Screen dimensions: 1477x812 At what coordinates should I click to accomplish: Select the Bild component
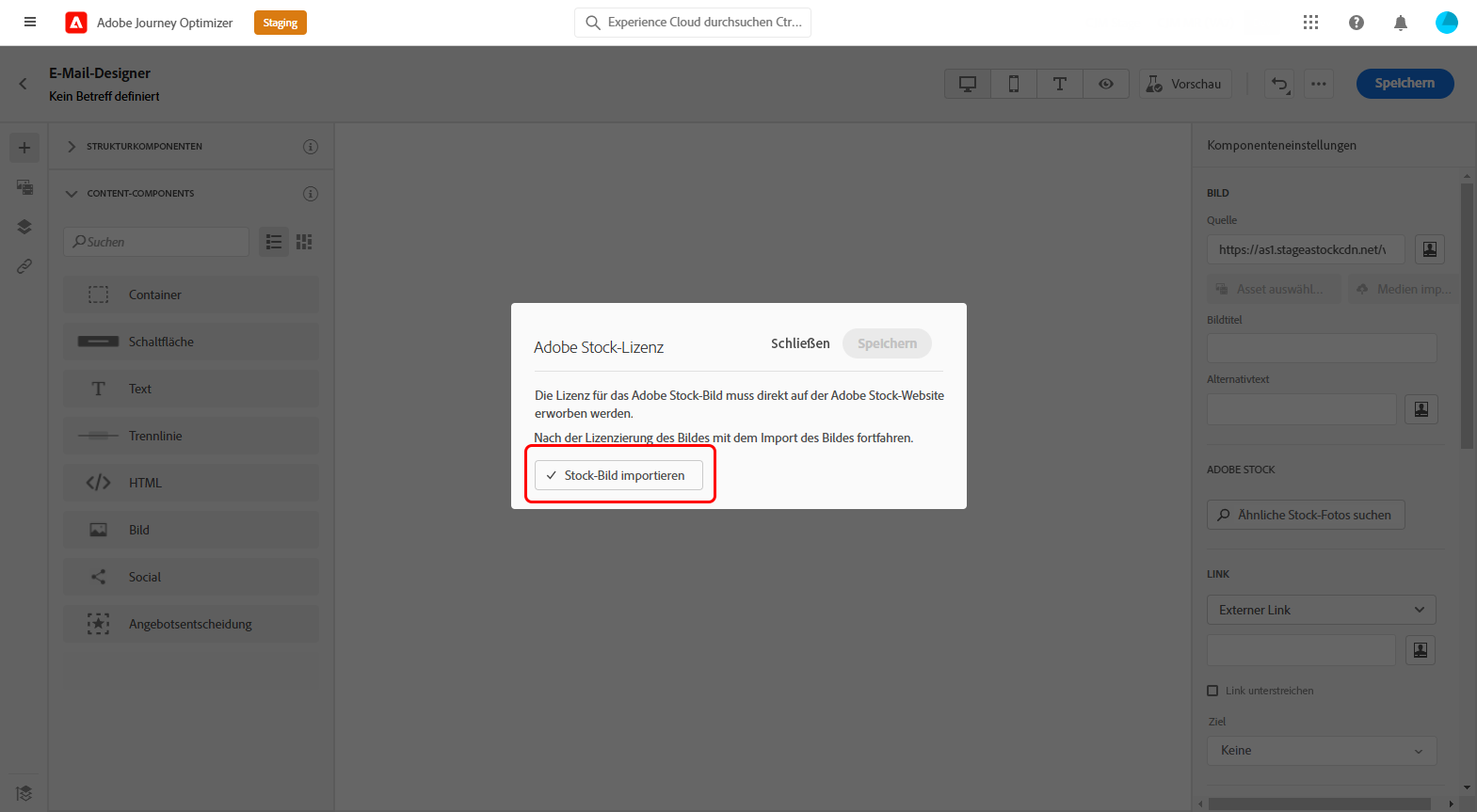coord(191,530)
